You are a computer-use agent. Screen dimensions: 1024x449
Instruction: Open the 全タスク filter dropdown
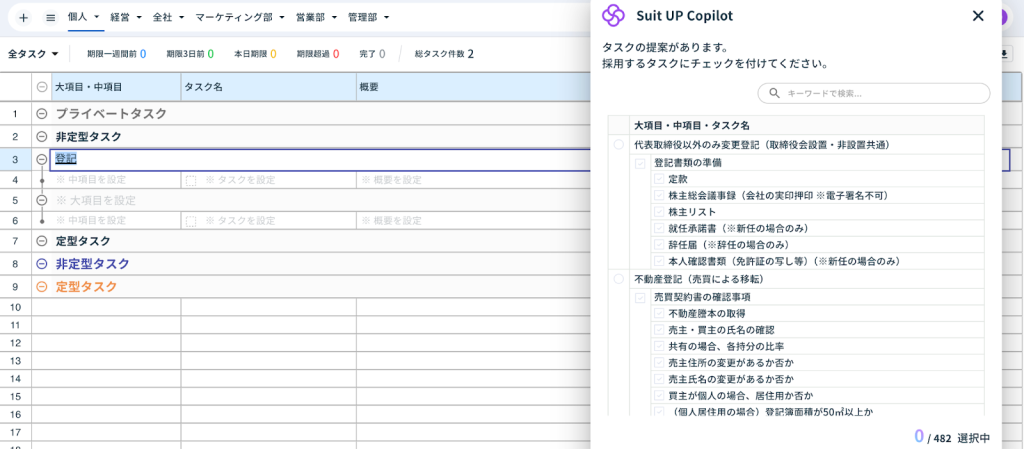tap(33, 54)
